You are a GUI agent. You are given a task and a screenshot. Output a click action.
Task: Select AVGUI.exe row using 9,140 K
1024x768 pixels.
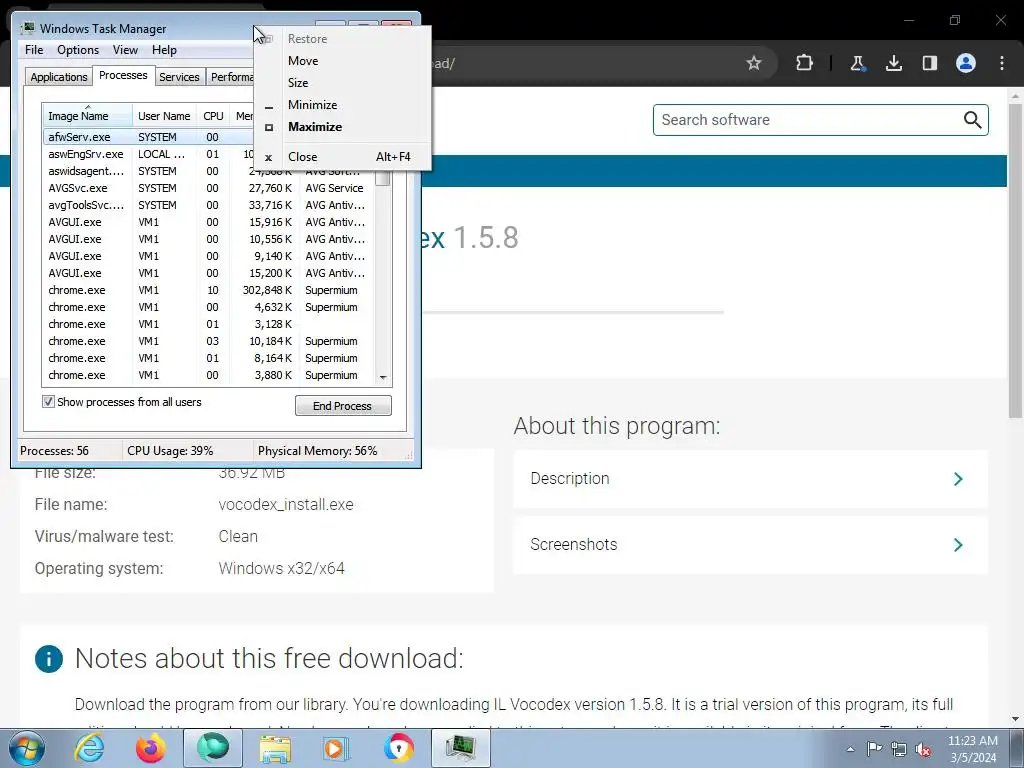209,256
